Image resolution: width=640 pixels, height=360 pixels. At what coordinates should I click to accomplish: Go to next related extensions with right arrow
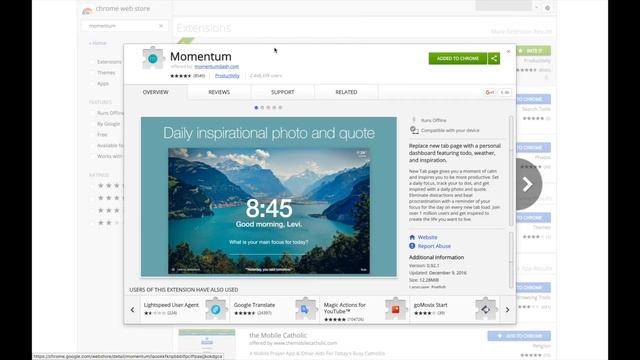pyautogui.click(x=507, y=310)
